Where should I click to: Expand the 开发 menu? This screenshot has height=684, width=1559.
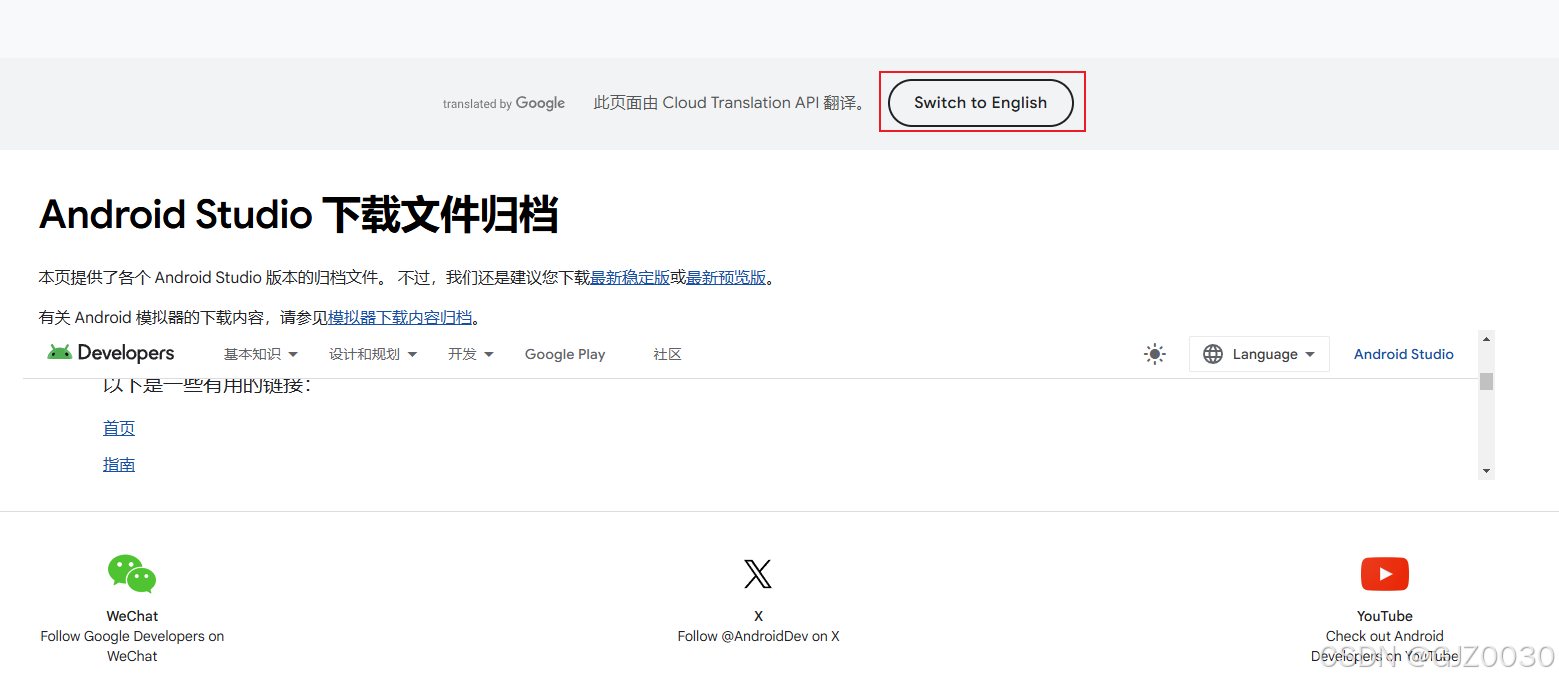[471, 354]
